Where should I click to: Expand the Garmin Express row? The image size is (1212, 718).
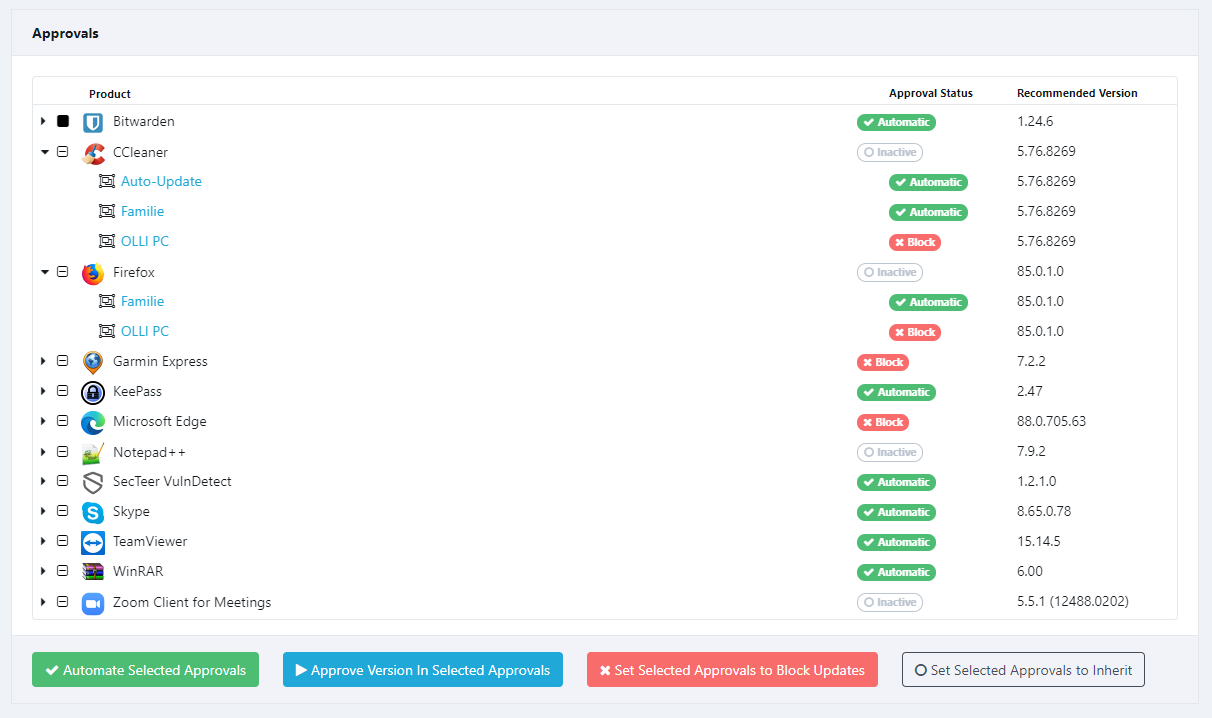click(x=43, y=361)
